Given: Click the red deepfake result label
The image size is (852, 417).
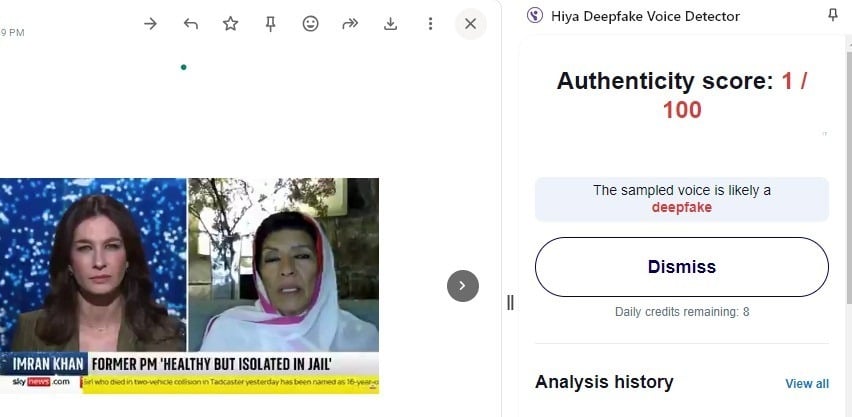Looking at the screenshot, I should click(x=682, y=207).
